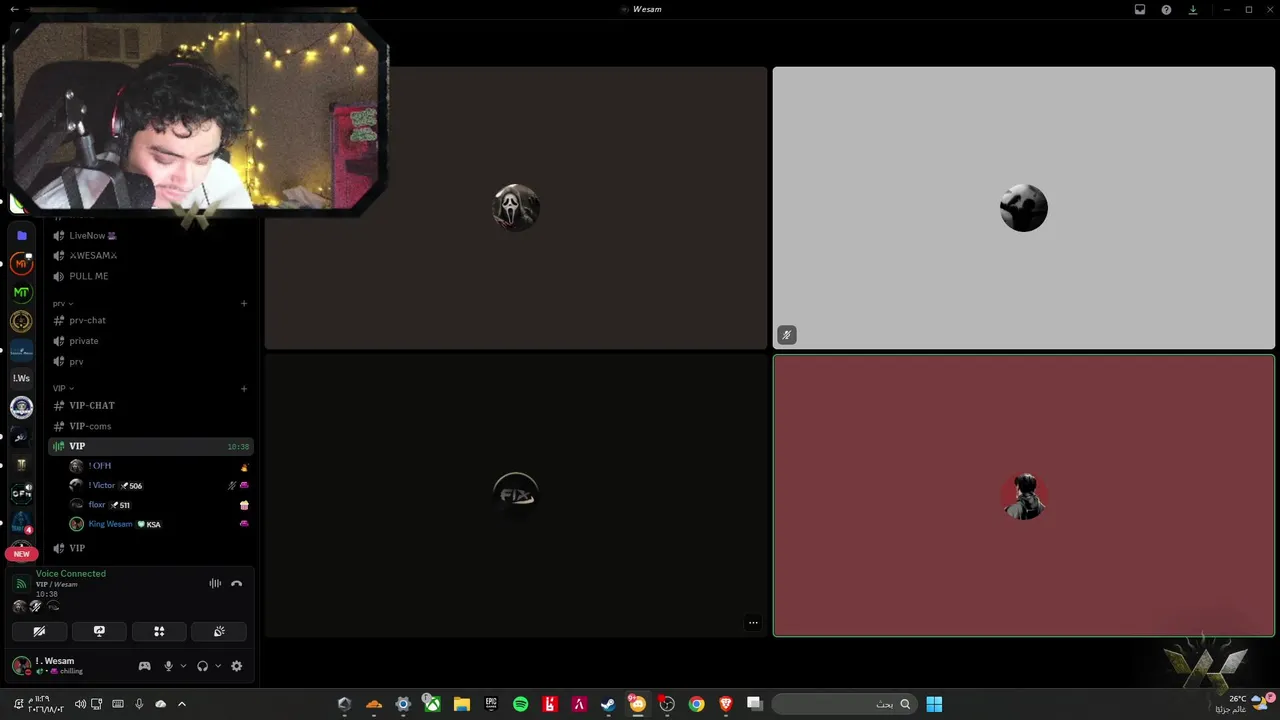Click muted mic indicator on gray tile
Screen dimensions: 1280x720
[x=787, y=335]
